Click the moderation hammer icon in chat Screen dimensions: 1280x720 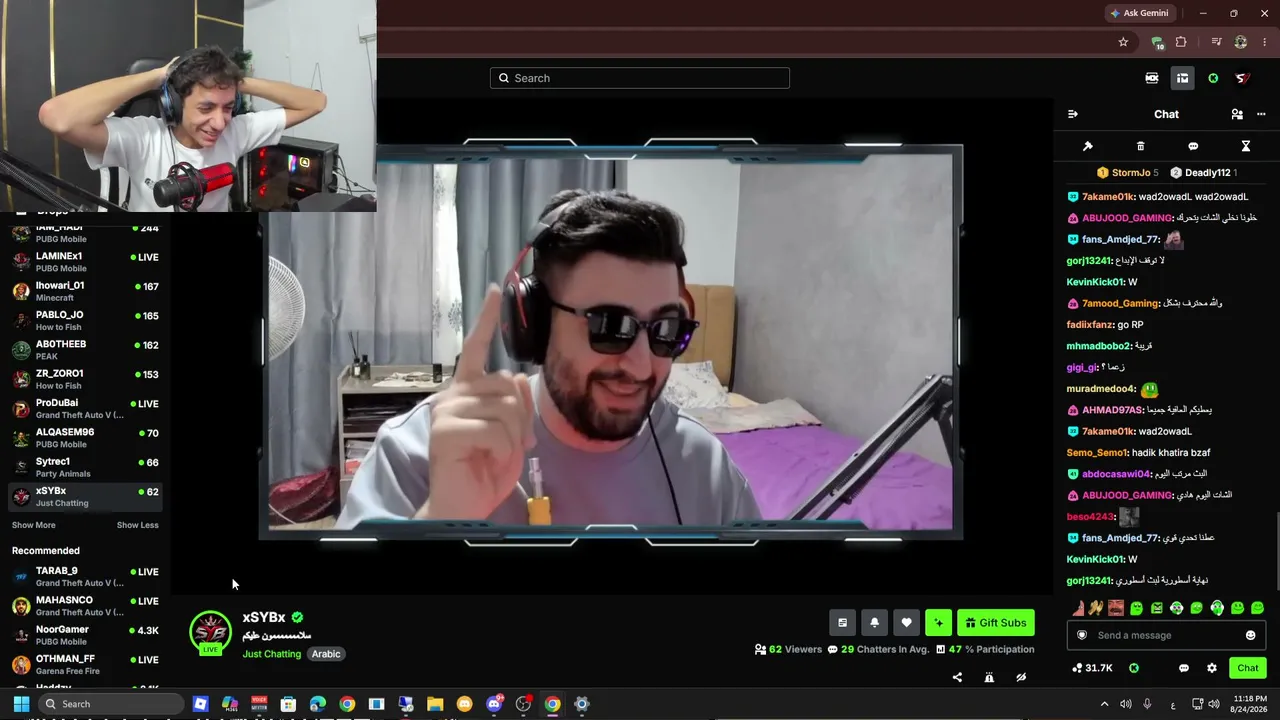point(1088,146)
